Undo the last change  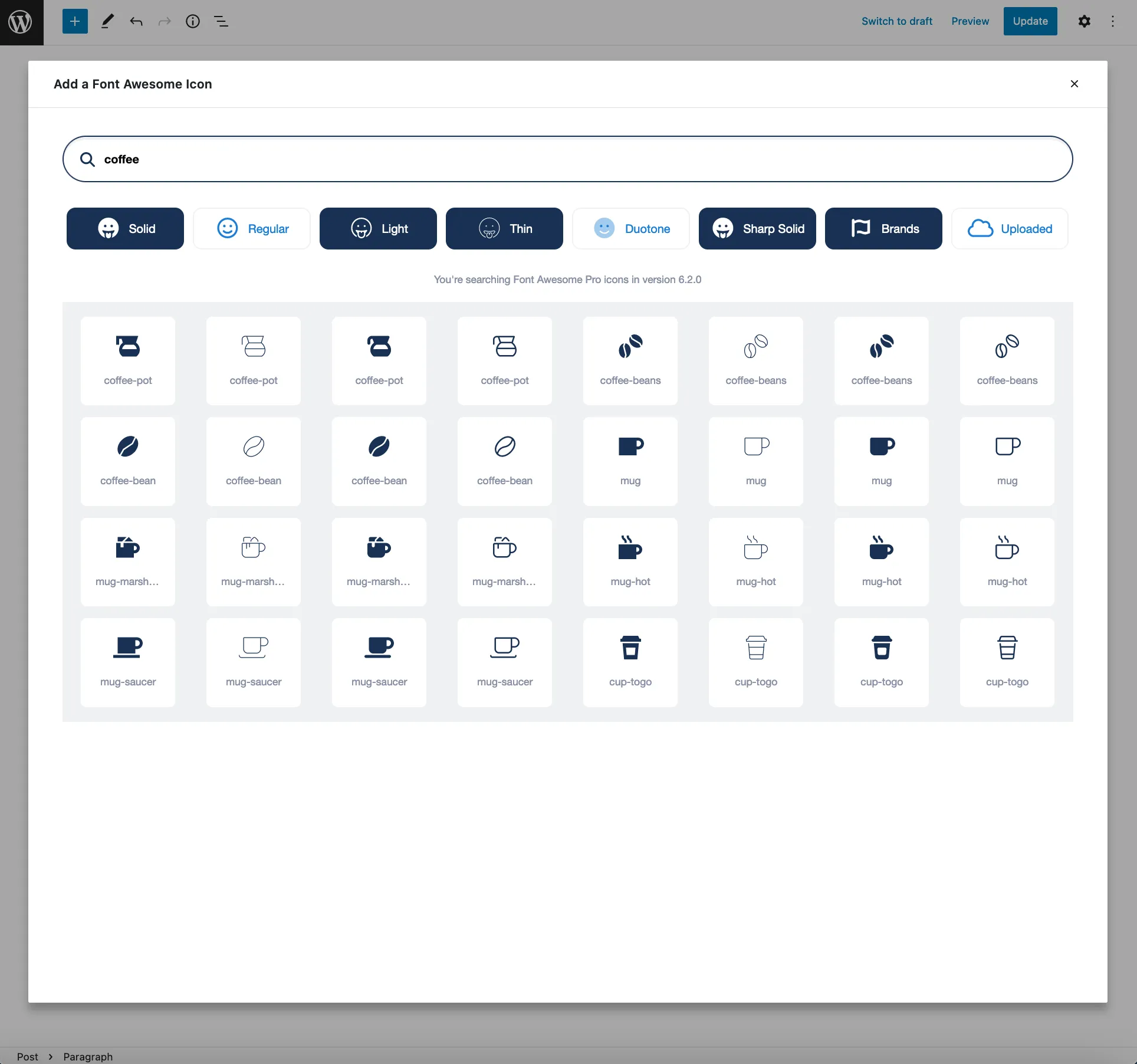tap(136, 21)
